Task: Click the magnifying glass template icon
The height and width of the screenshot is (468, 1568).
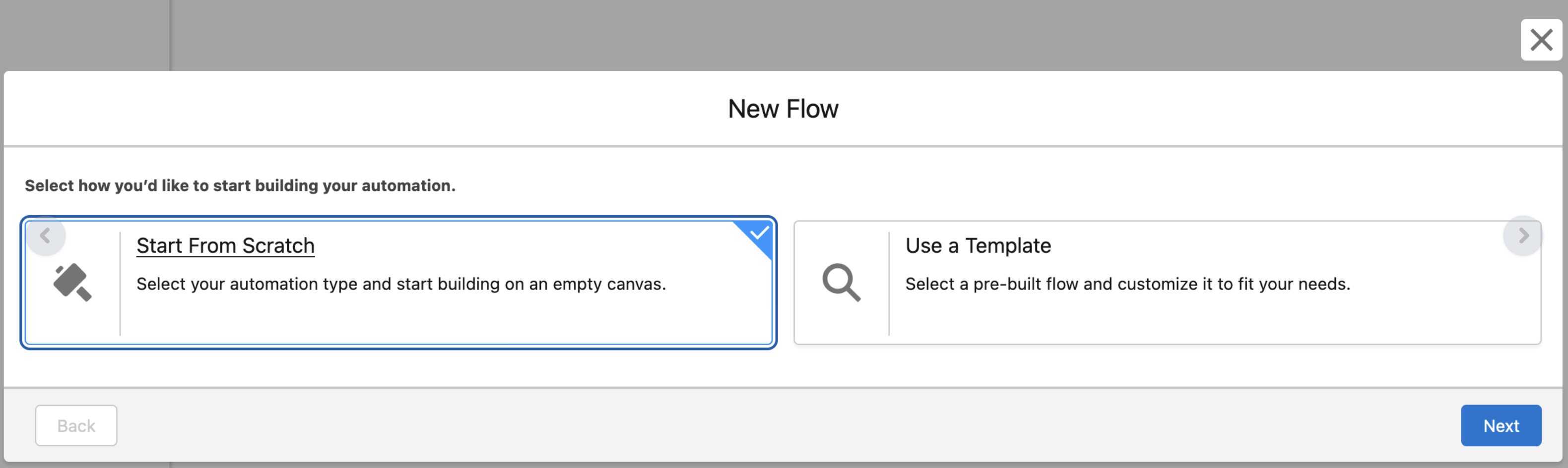Action: pyautogui.click(x=841, y=282)
